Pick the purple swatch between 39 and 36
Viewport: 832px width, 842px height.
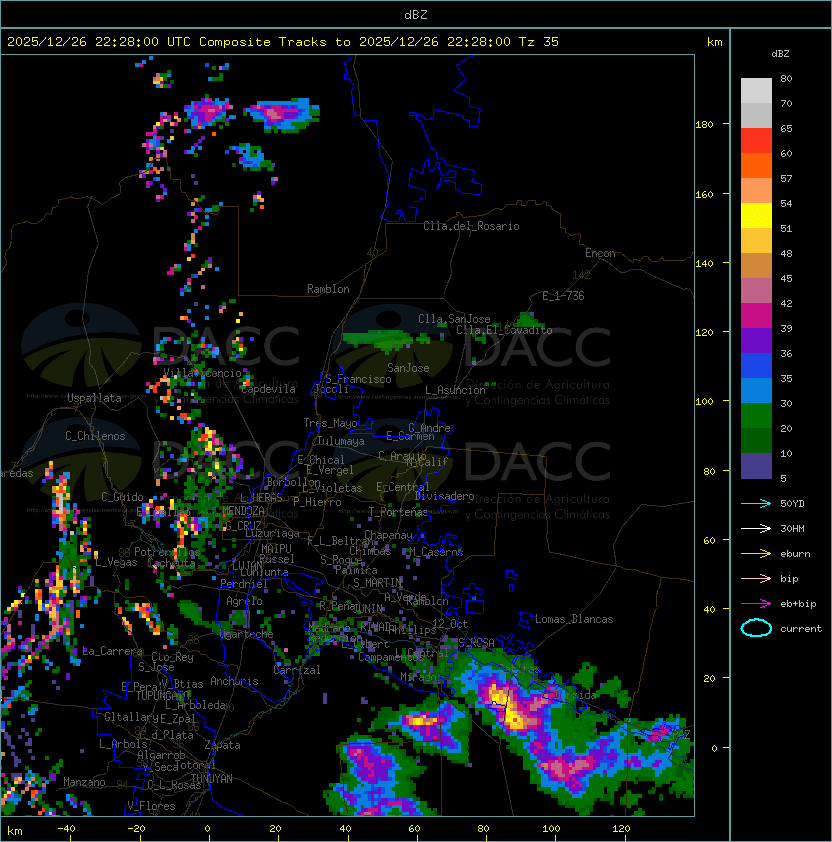pos(756,340)
